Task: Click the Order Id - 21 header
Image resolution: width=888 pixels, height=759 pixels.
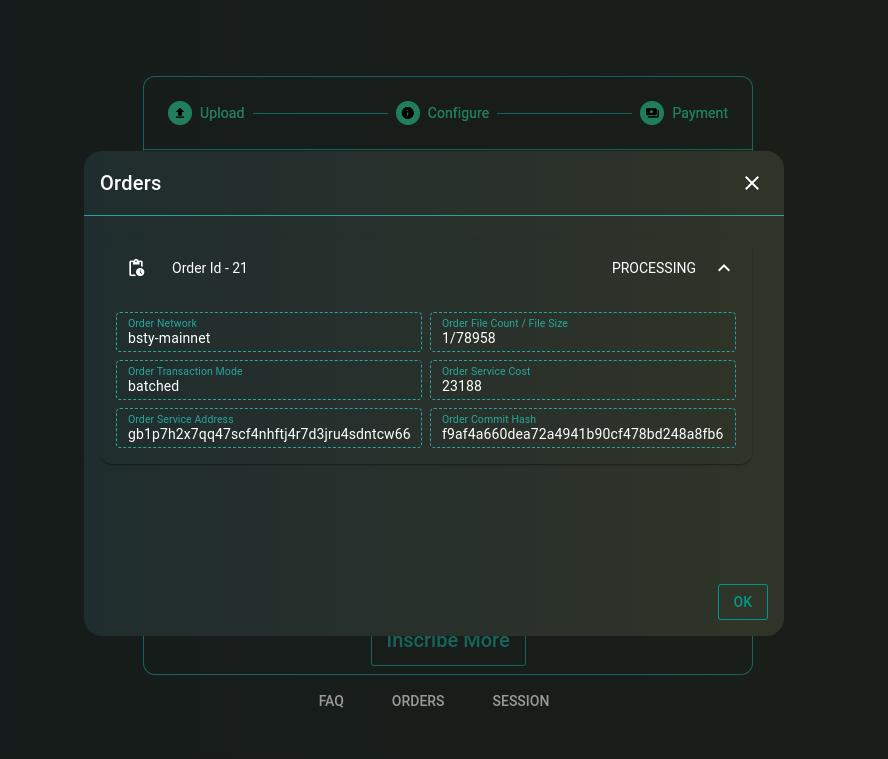Action: [210, 268]
